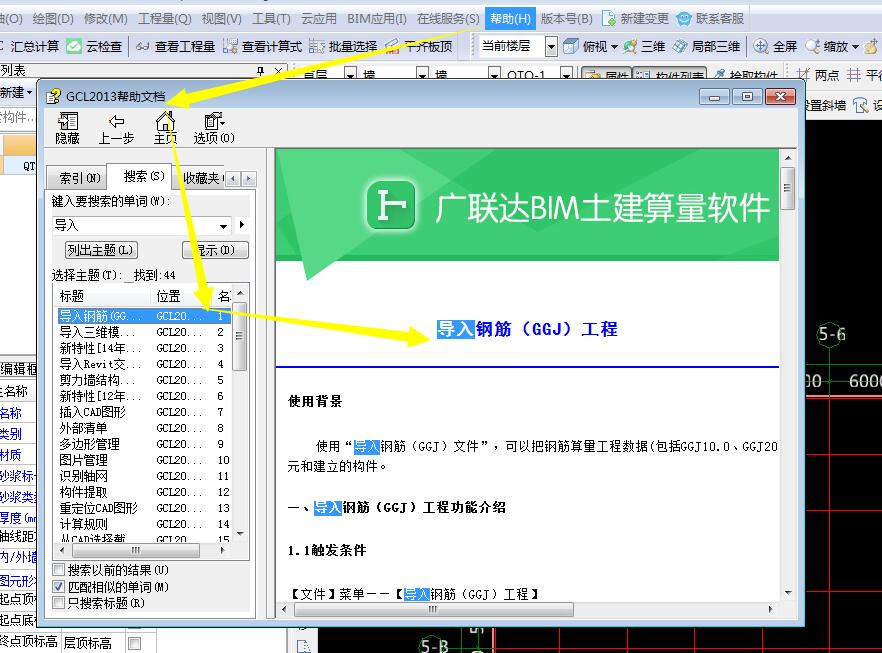Expand the QTQ-1 component dropdown
This screenshot has width=882, height=653.
[x=566, y=74]
